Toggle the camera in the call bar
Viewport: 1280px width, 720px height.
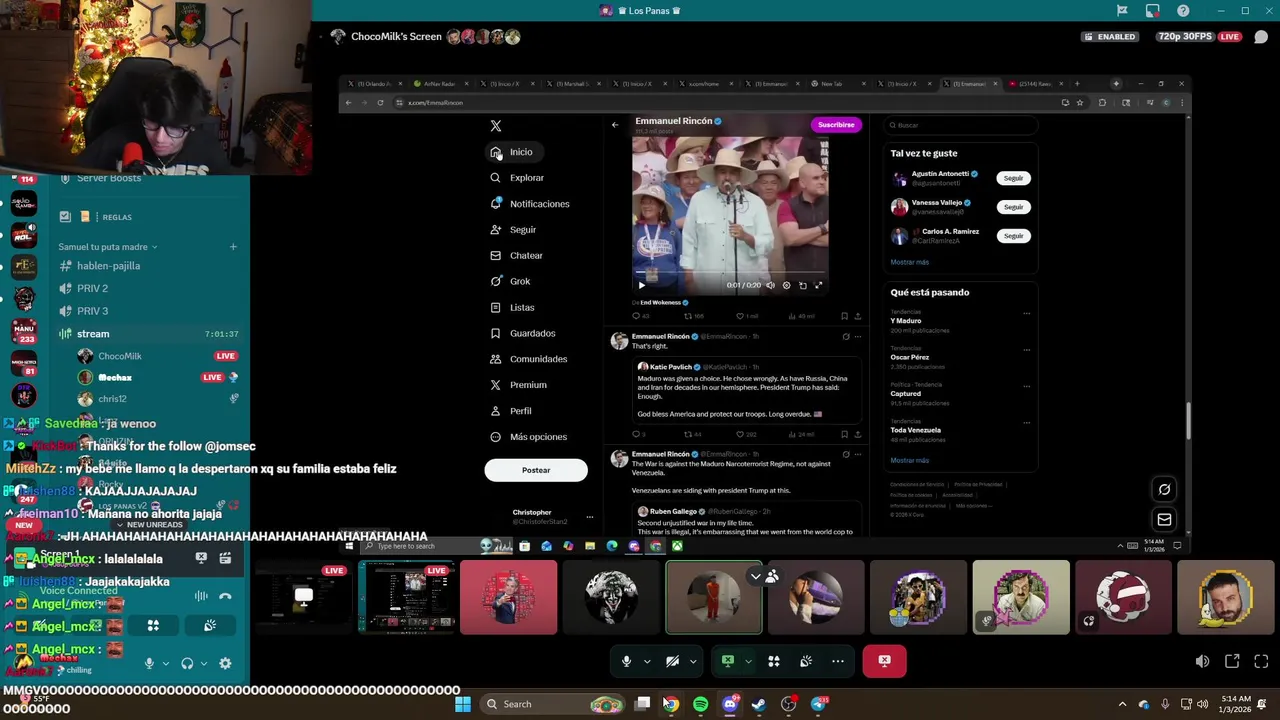click(672, 661)
